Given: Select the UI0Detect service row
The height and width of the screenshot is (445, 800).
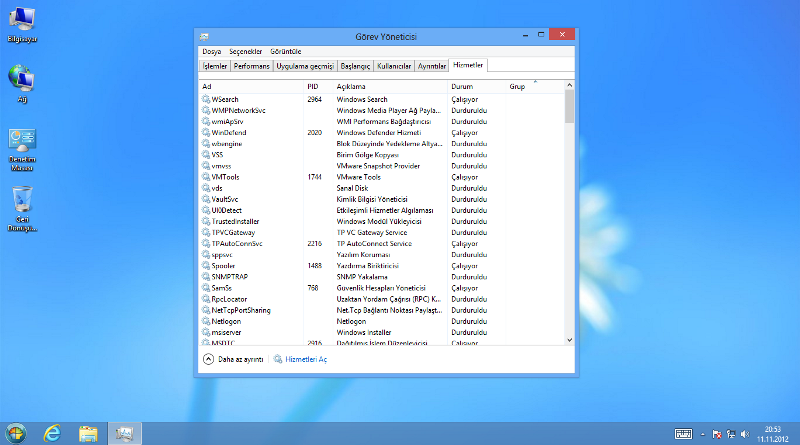Looking at the screenshot, I should coord(382,210).
